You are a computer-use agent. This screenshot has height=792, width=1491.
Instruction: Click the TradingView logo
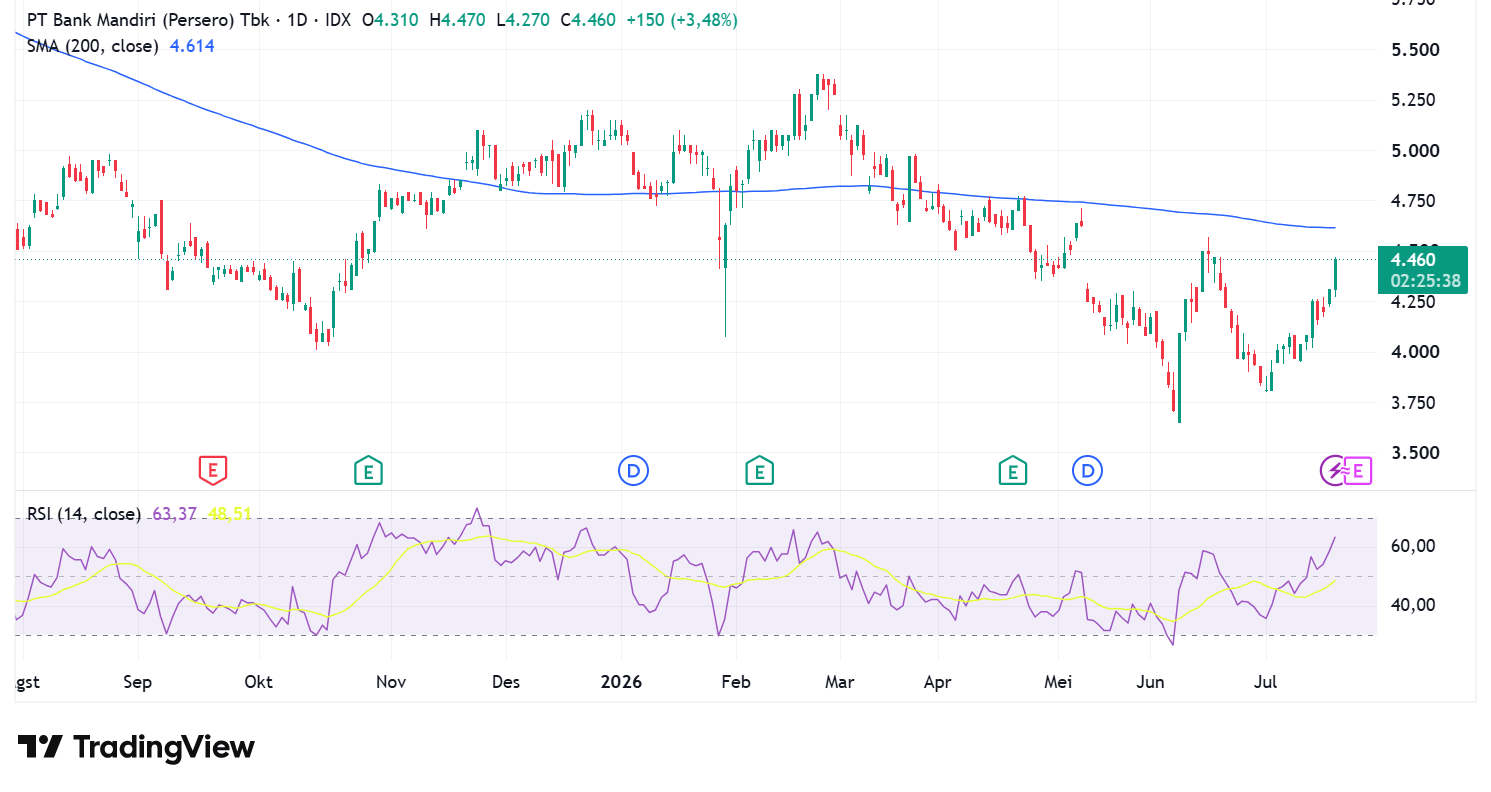point(136,747)
